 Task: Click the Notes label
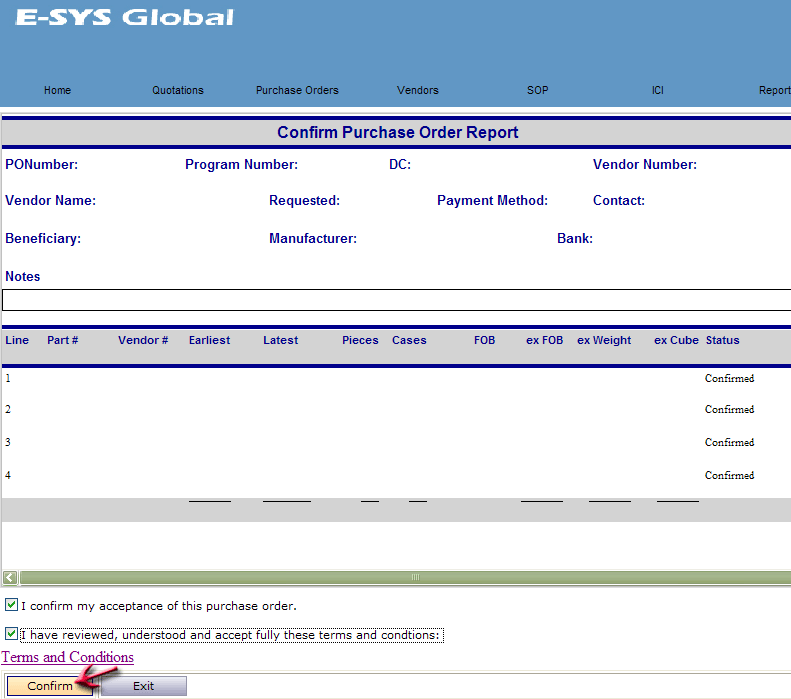(22, 276)
